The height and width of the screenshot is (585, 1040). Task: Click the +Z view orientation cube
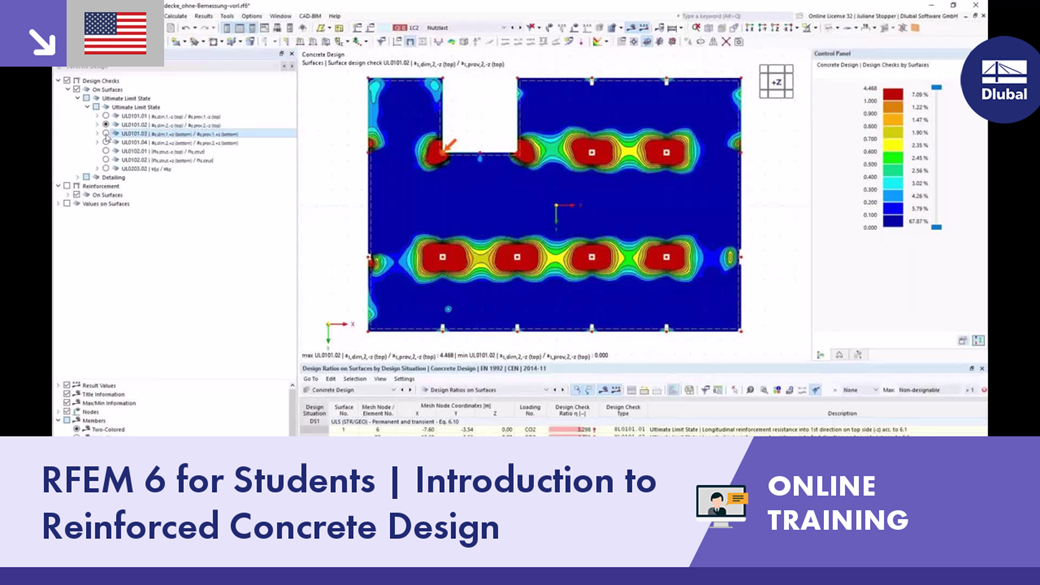[776, 82]
